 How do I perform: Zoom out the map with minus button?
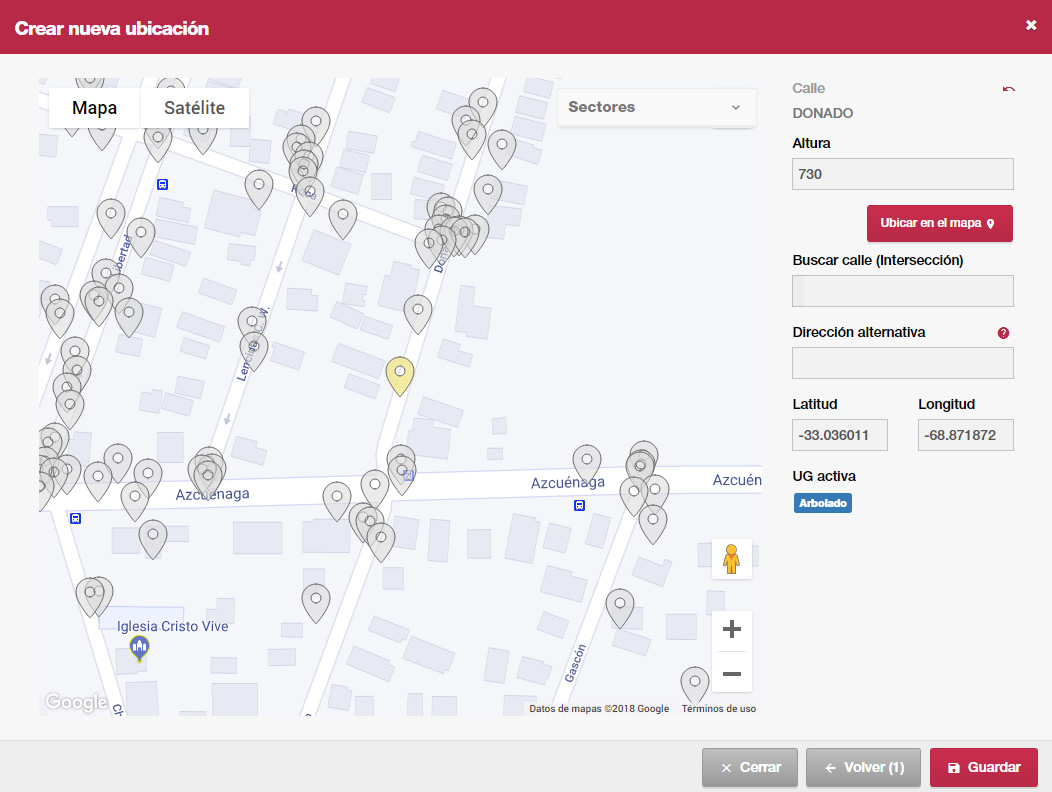click(731, 674)
